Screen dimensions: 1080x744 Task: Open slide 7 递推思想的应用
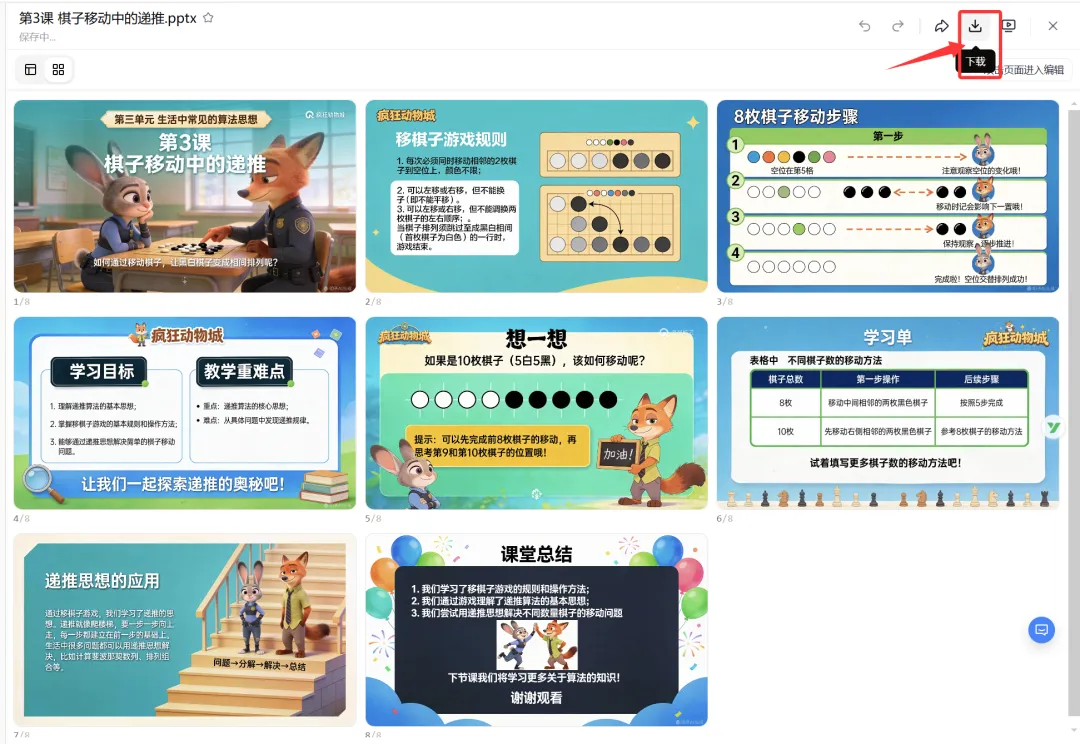(x=185, y=630)
